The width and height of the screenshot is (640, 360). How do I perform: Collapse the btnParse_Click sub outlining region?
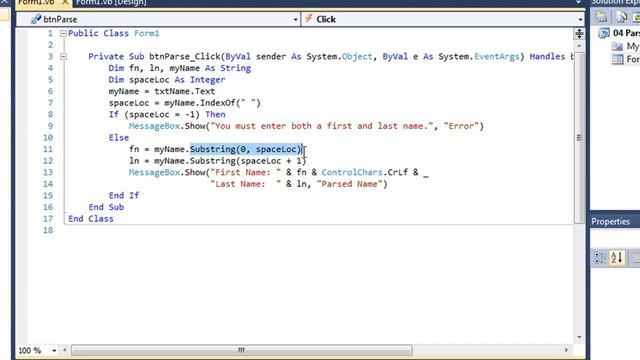point(63,57)
